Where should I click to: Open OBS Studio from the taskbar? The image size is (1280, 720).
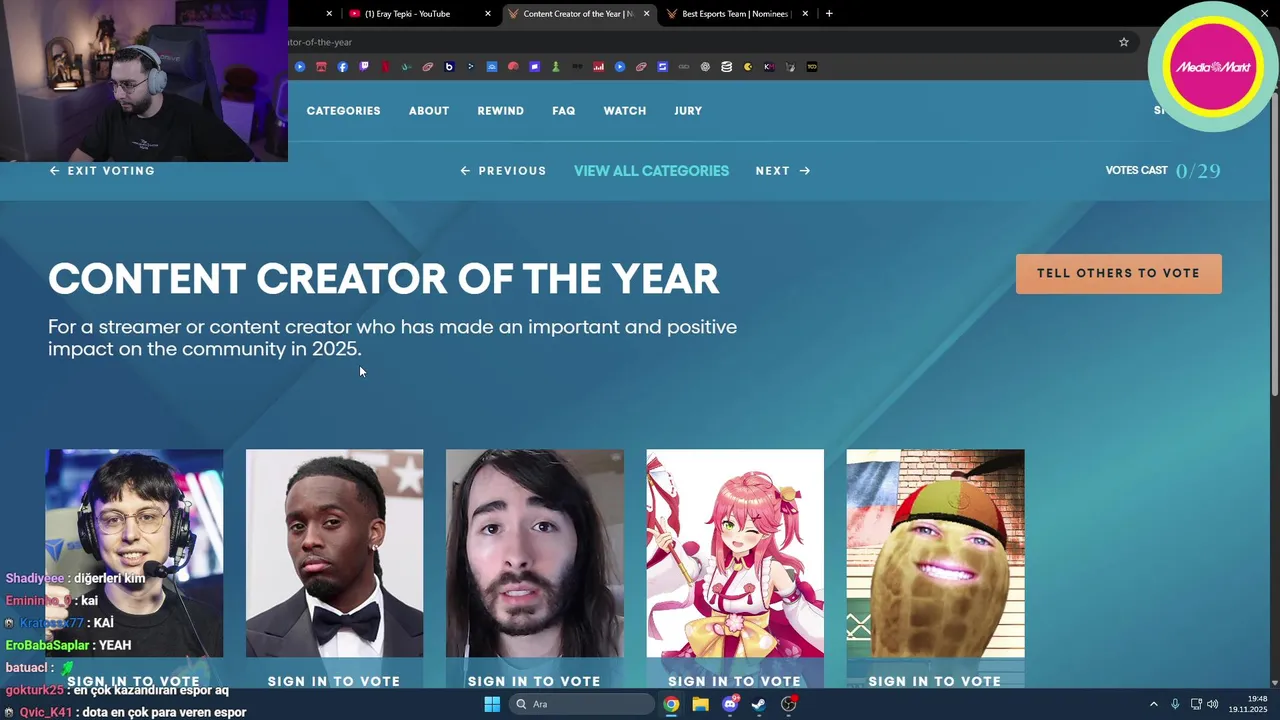pyautogui.click(x=788, y=704)
